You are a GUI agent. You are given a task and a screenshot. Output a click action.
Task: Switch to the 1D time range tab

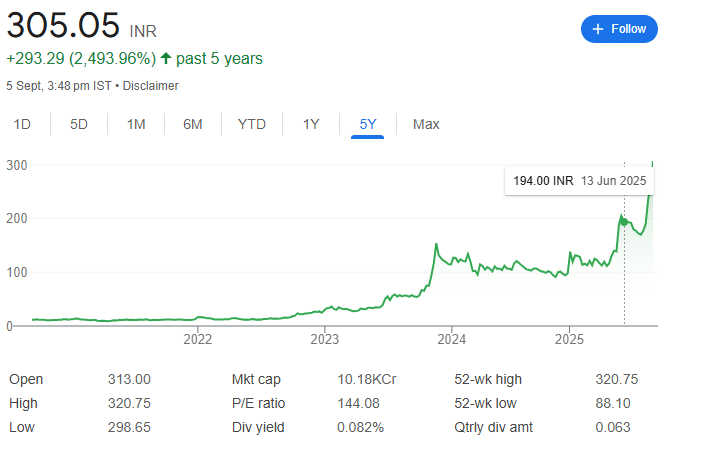pos(22,124)
